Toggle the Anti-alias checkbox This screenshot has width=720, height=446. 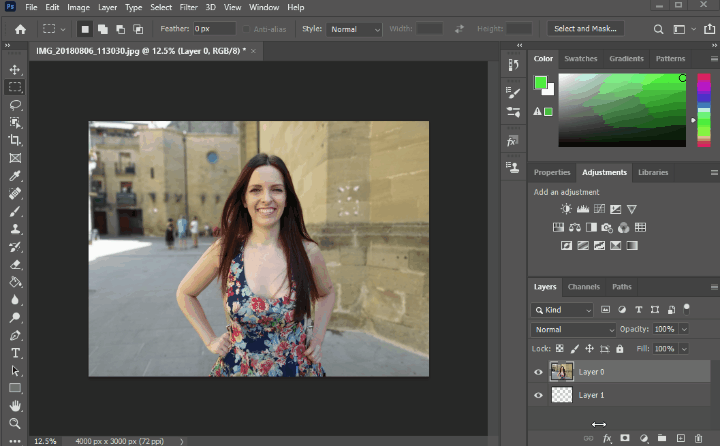coord(246,29)
